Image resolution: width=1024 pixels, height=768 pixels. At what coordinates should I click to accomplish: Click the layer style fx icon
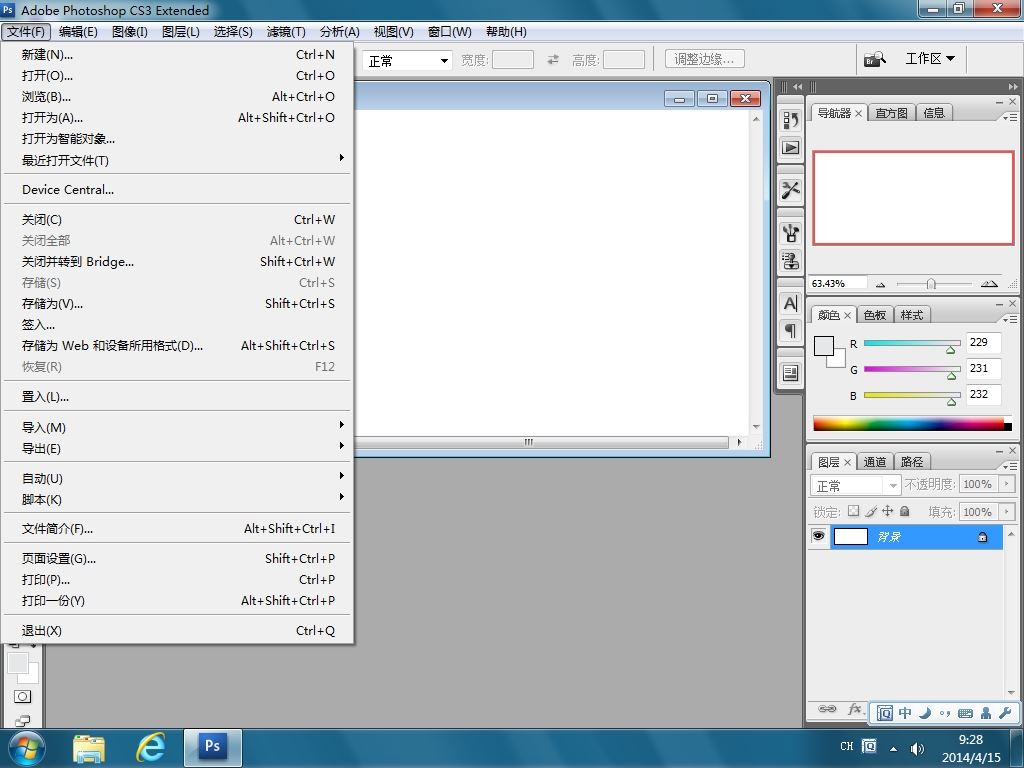click(x=855, y=709)
